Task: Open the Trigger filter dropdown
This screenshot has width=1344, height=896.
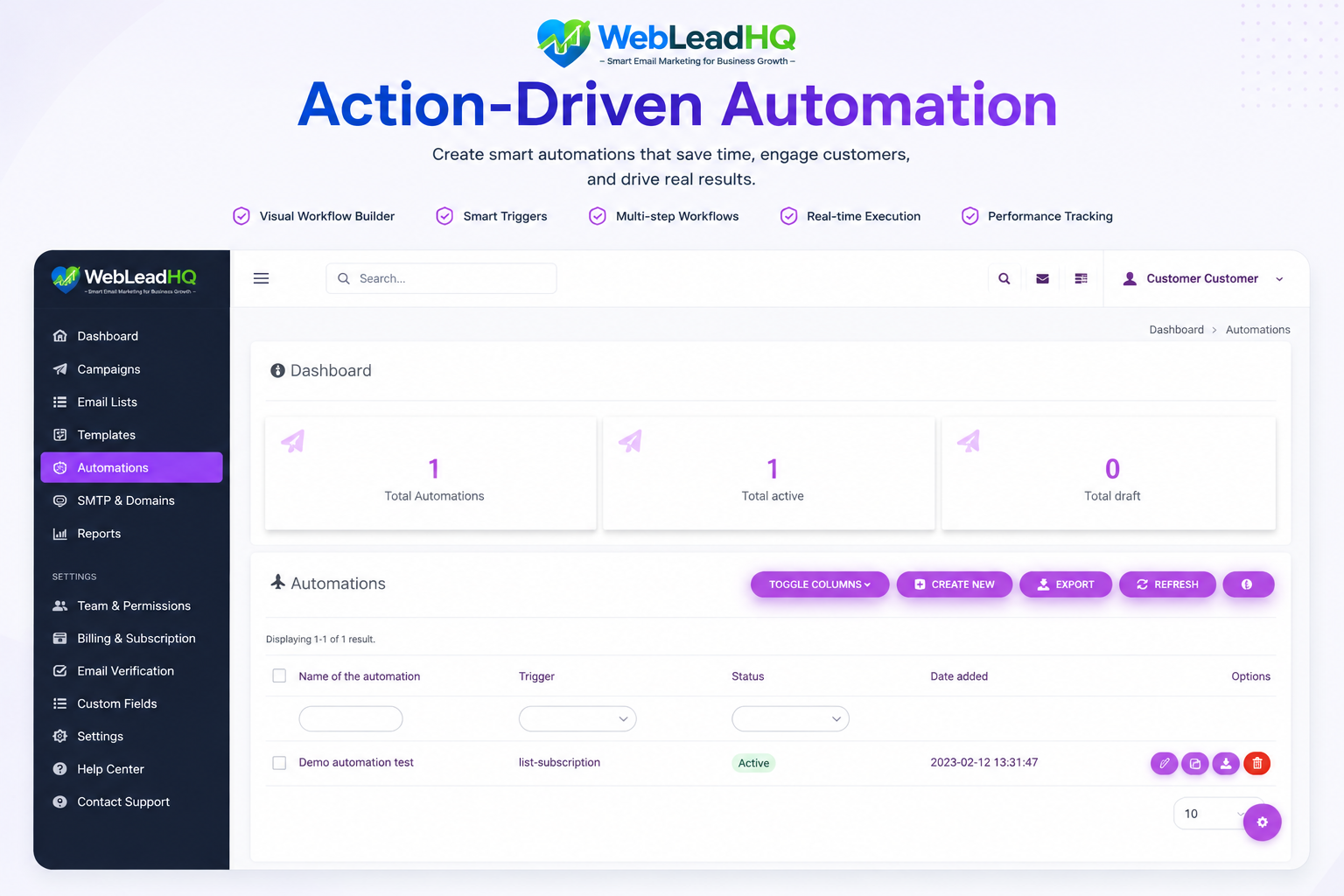Action: coord(577,719)
